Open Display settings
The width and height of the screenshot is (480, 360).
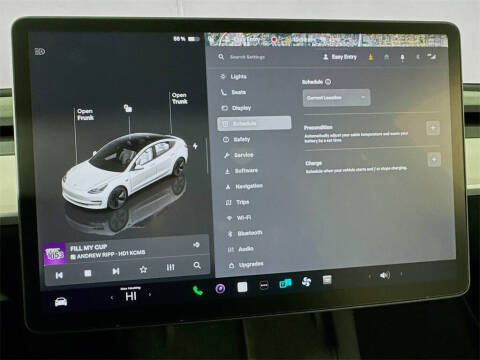click(237, 108)
